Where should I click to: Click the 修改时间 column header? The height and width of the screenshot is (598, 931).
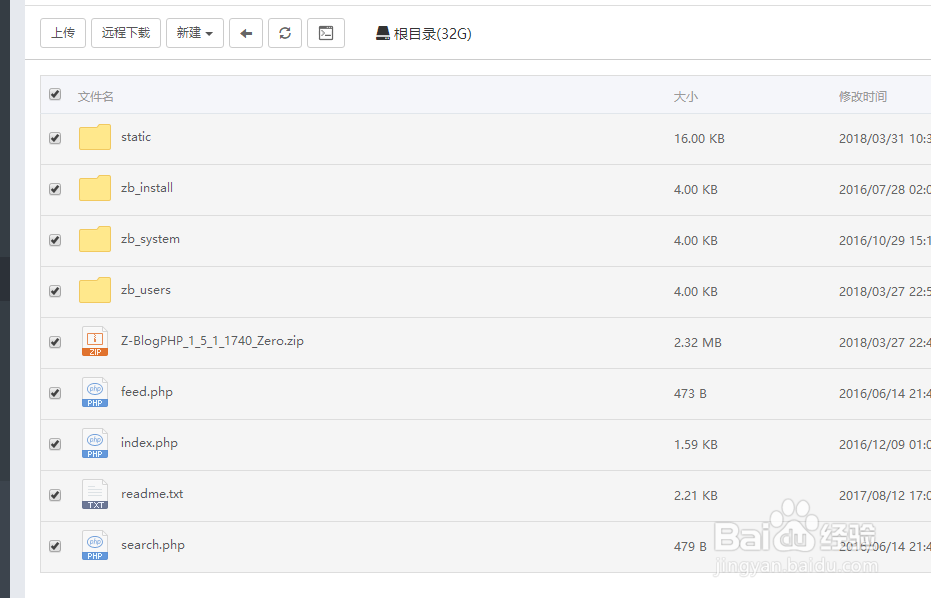[x=863, y=97]
